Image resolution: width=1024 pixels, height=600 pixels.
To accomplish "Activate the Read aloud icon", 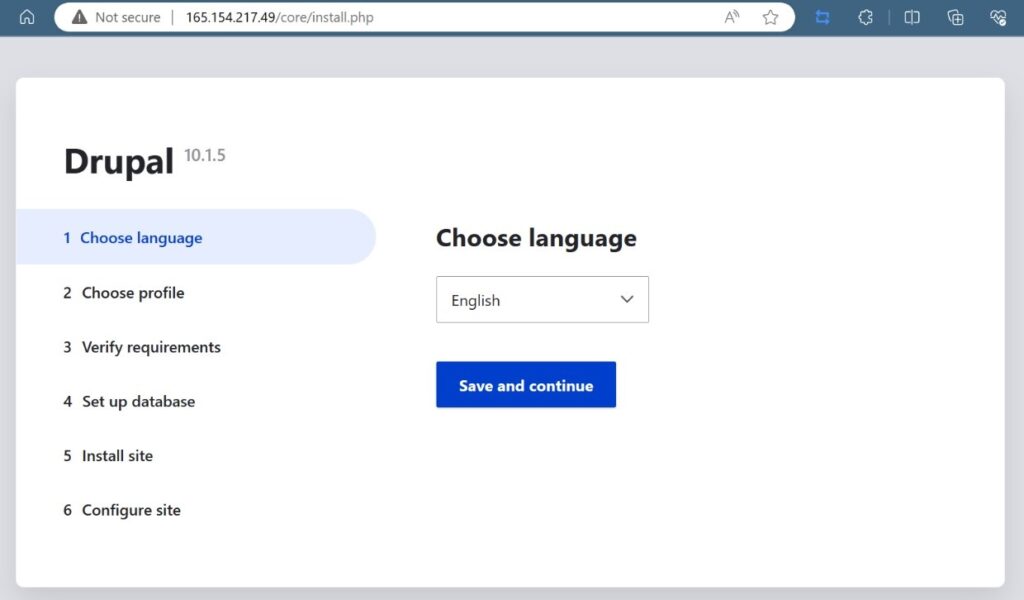I will point(732,17).
